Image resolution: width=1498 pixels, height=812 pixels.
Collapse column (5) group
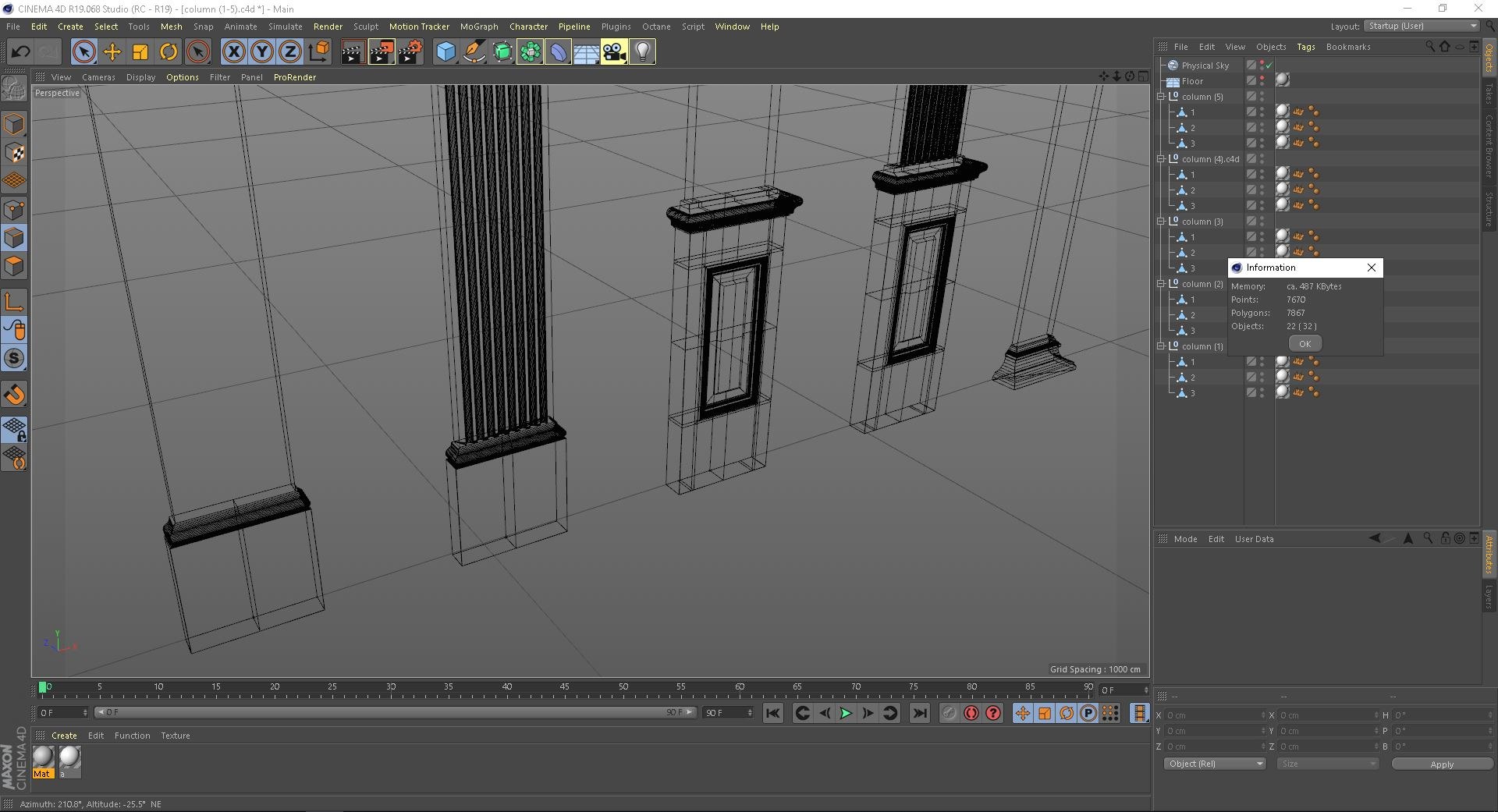point(1161,97)
